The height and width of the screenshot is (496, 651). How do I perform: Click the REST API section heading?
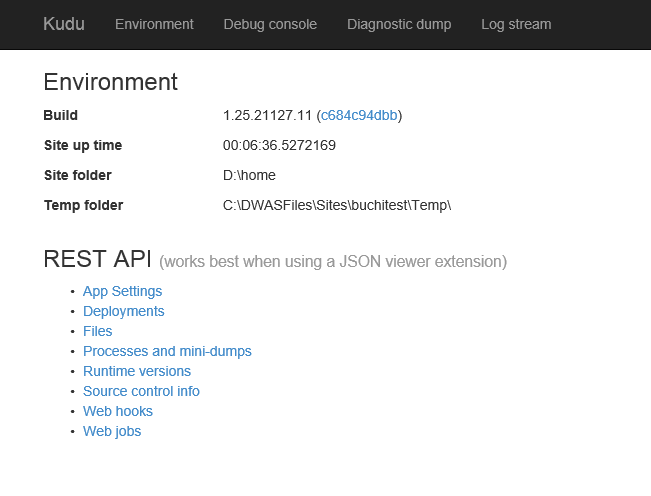tap(97, 260)
